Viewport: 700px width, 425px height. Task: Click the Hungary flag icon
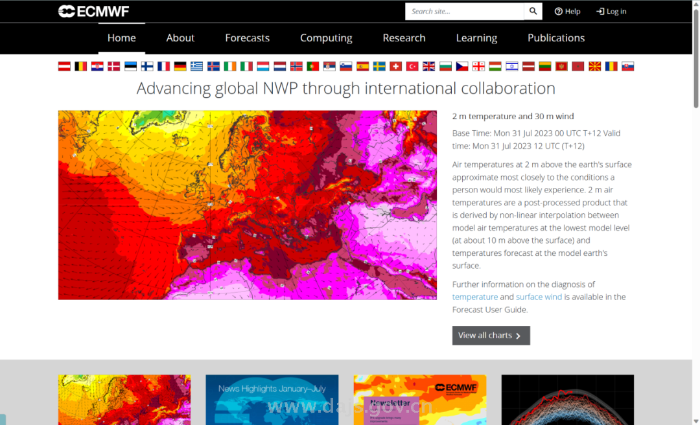495,67
